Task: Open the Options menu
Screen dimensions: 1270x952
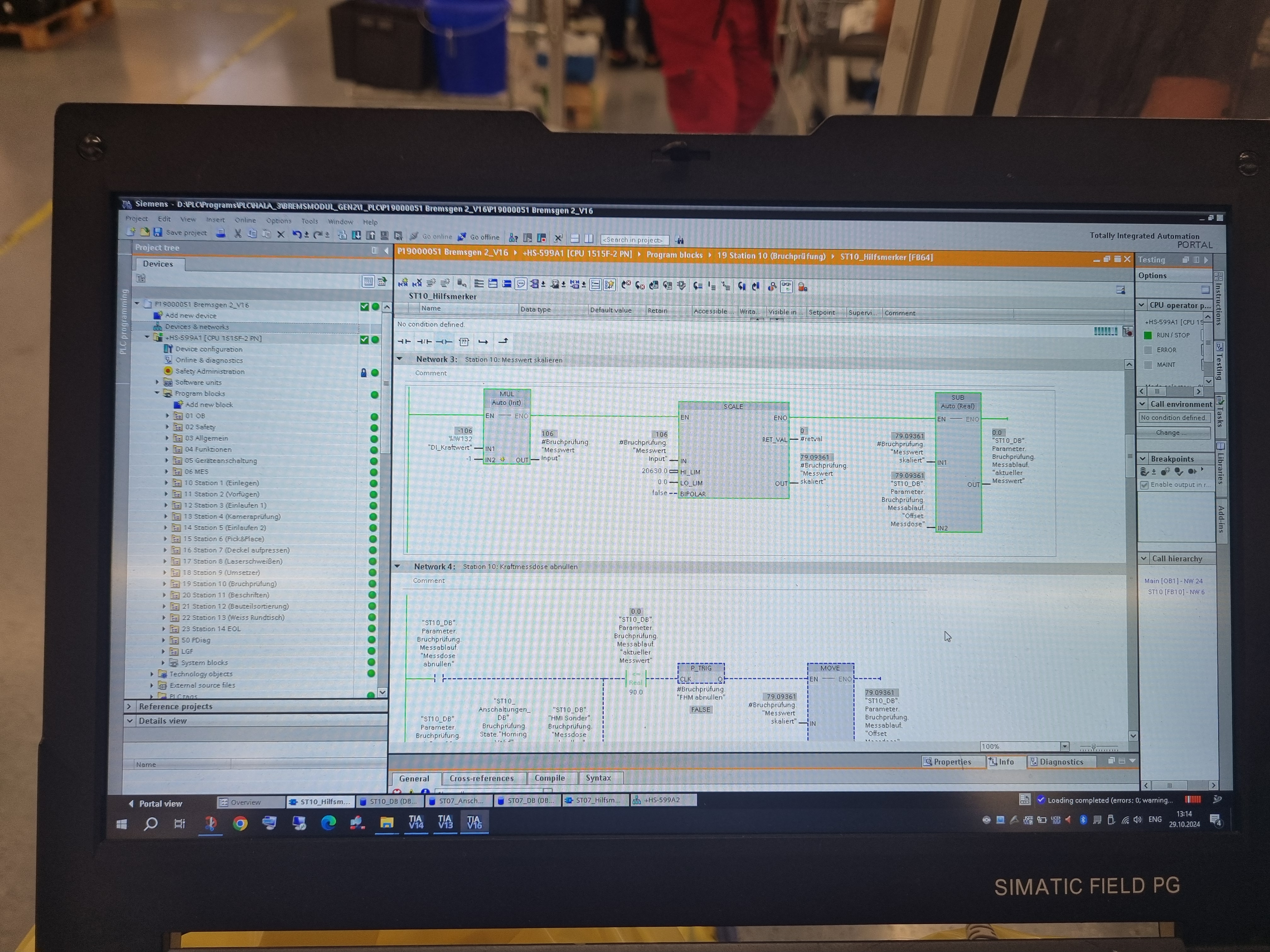Action: point(278,220)
